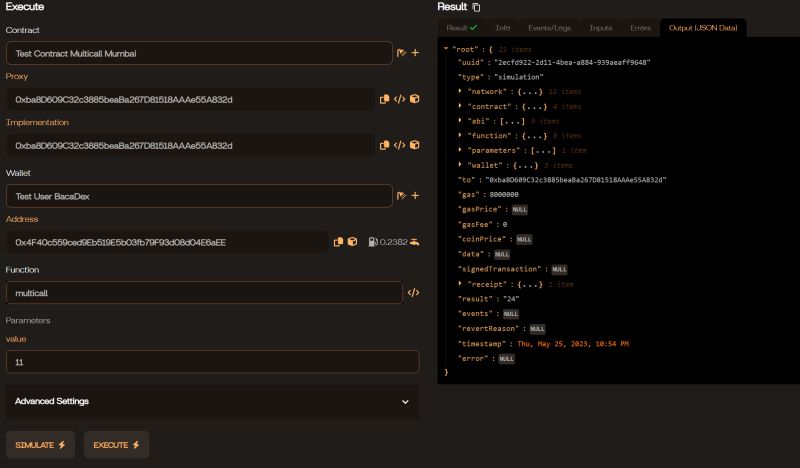Add a new contract with plus icon
Image resolution: width=800 pixels, height=468 pixels.
(415, 53)
